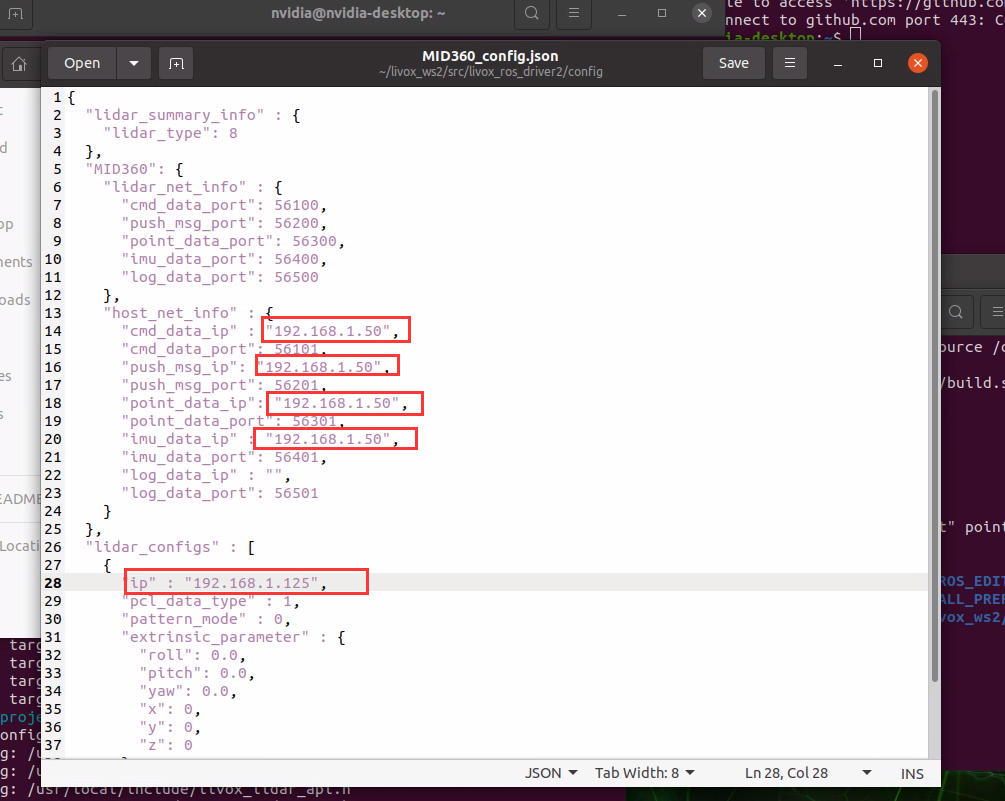Click the Open button in gedit
Viewport: 1005px width, 801px height.
coord(82,63)
